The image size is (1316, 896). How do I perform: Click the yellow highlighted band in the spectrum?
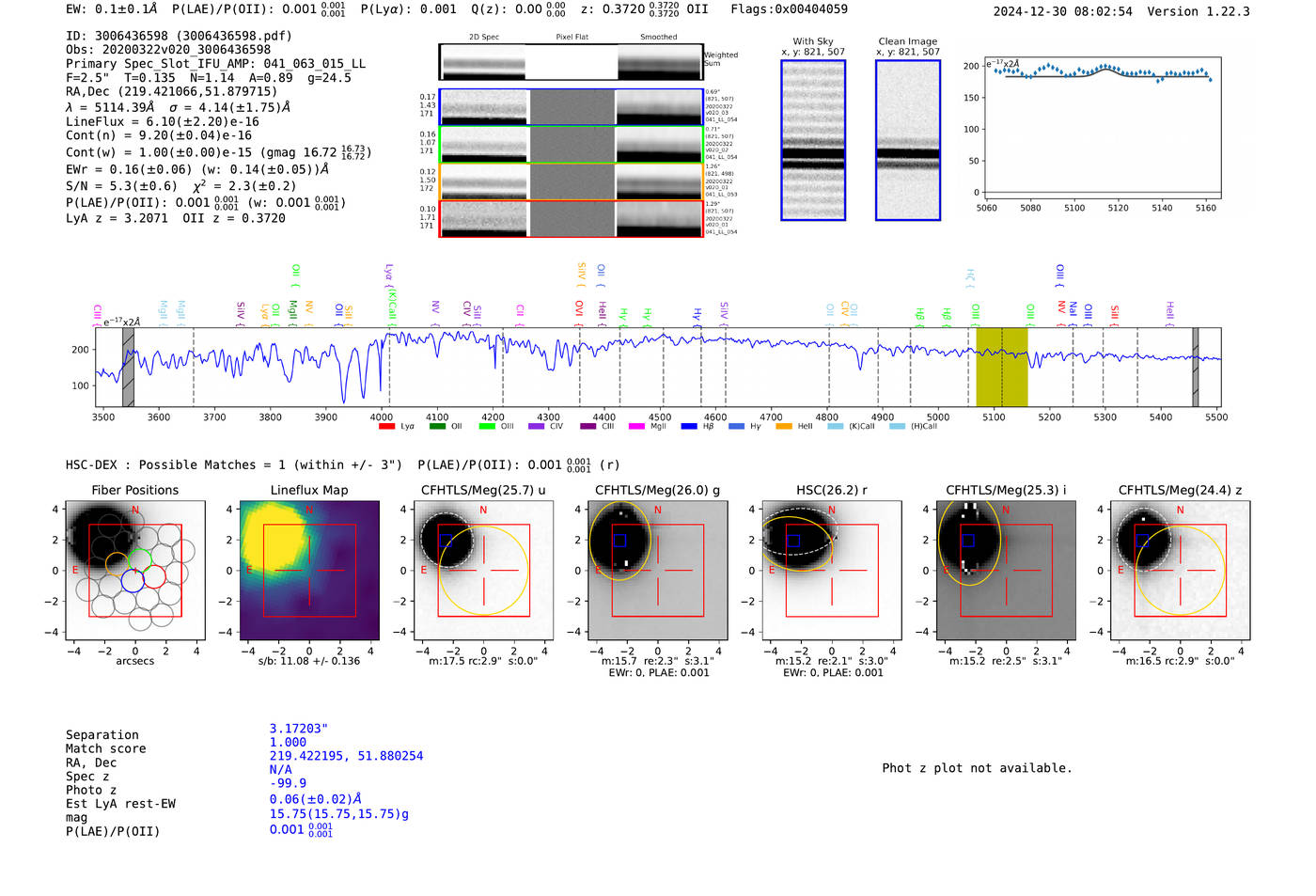pos(1001,367)
